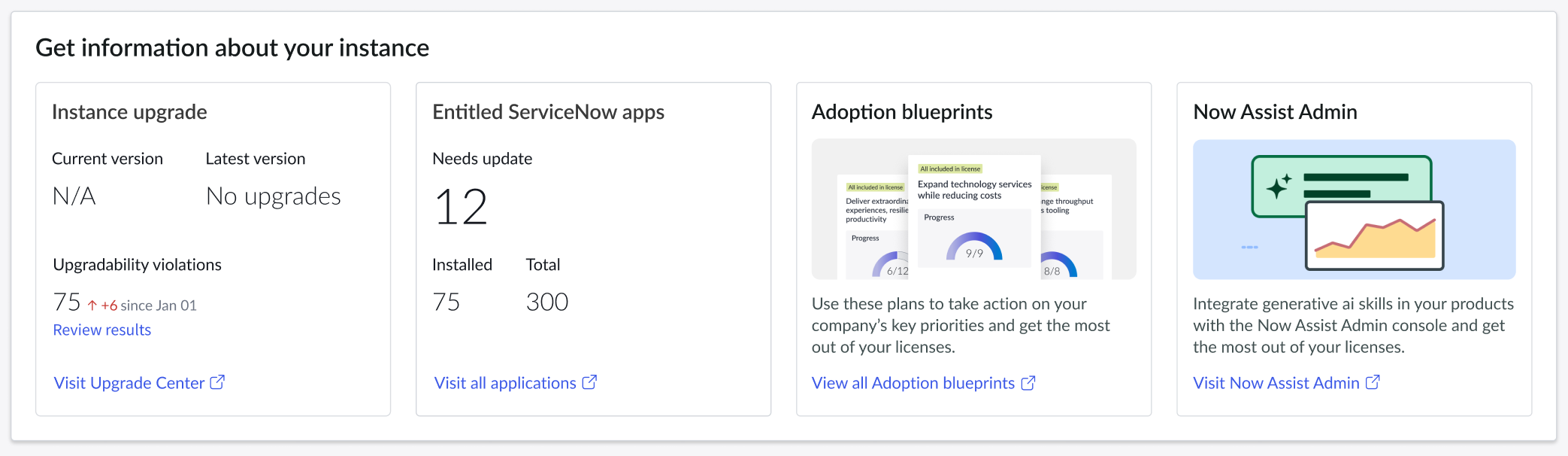
Task: Click the Needs update count 12
Action: tap(461, 207)
